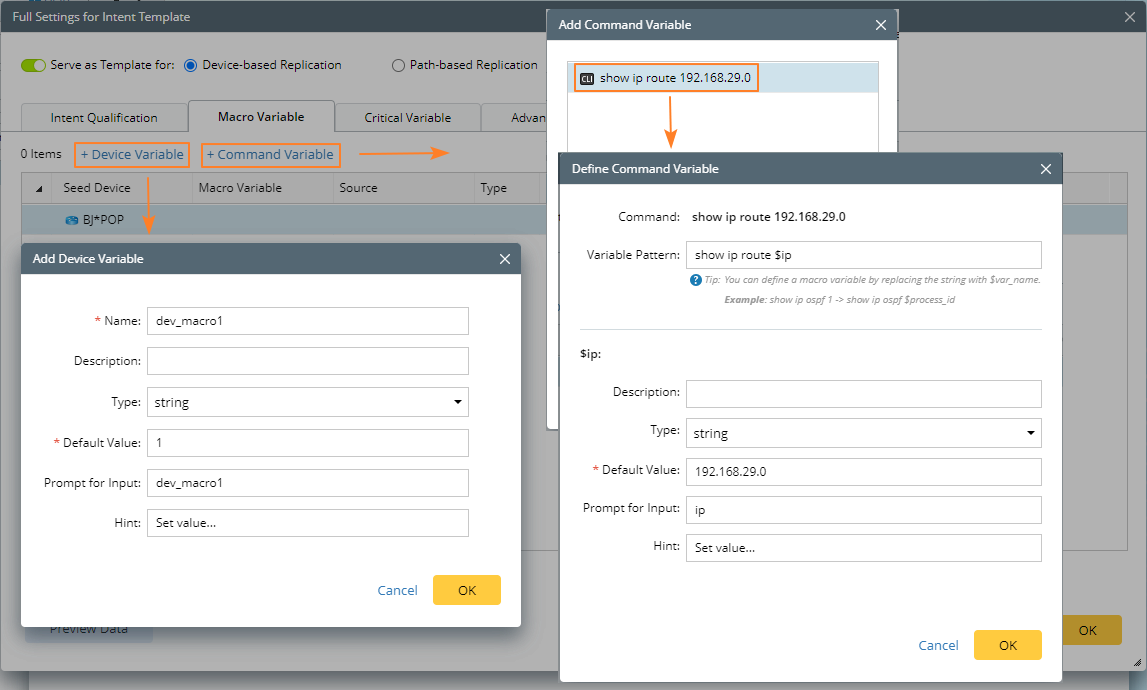The width and height of the screenshot is (1147, 690).
Task: Open Type dropdown in Add Device Variable
Action: [x=307, y=402]
